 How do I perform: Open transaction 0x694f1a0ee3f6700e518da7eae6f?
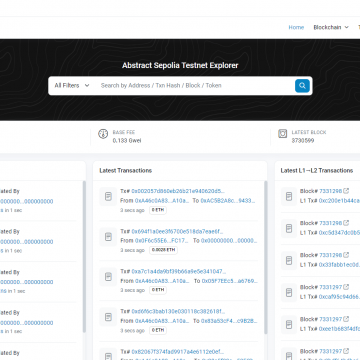[177, 231]
